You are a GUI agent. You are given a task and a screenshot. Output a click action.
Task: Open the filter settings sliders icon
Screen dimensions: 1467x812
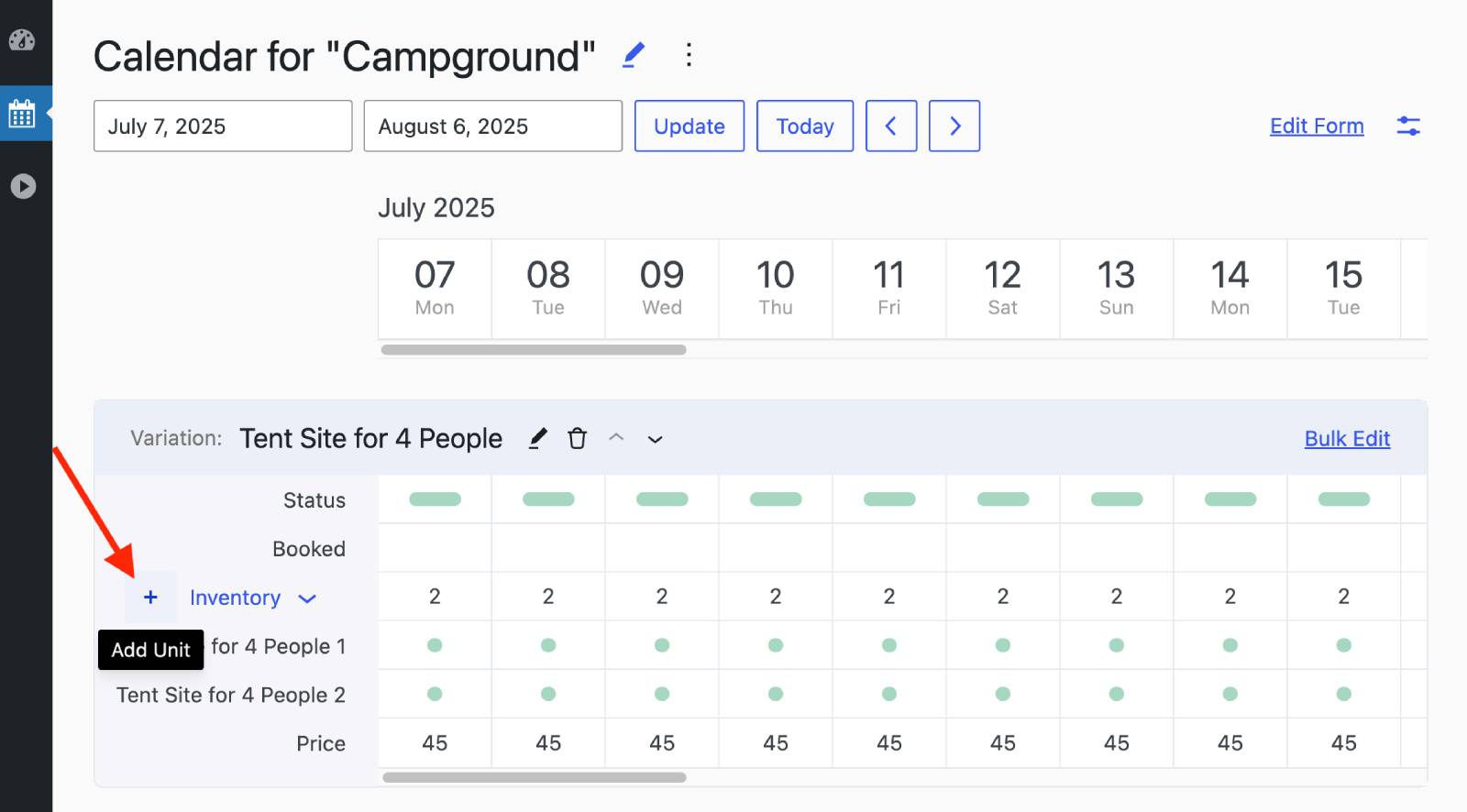pos(1408,126)
